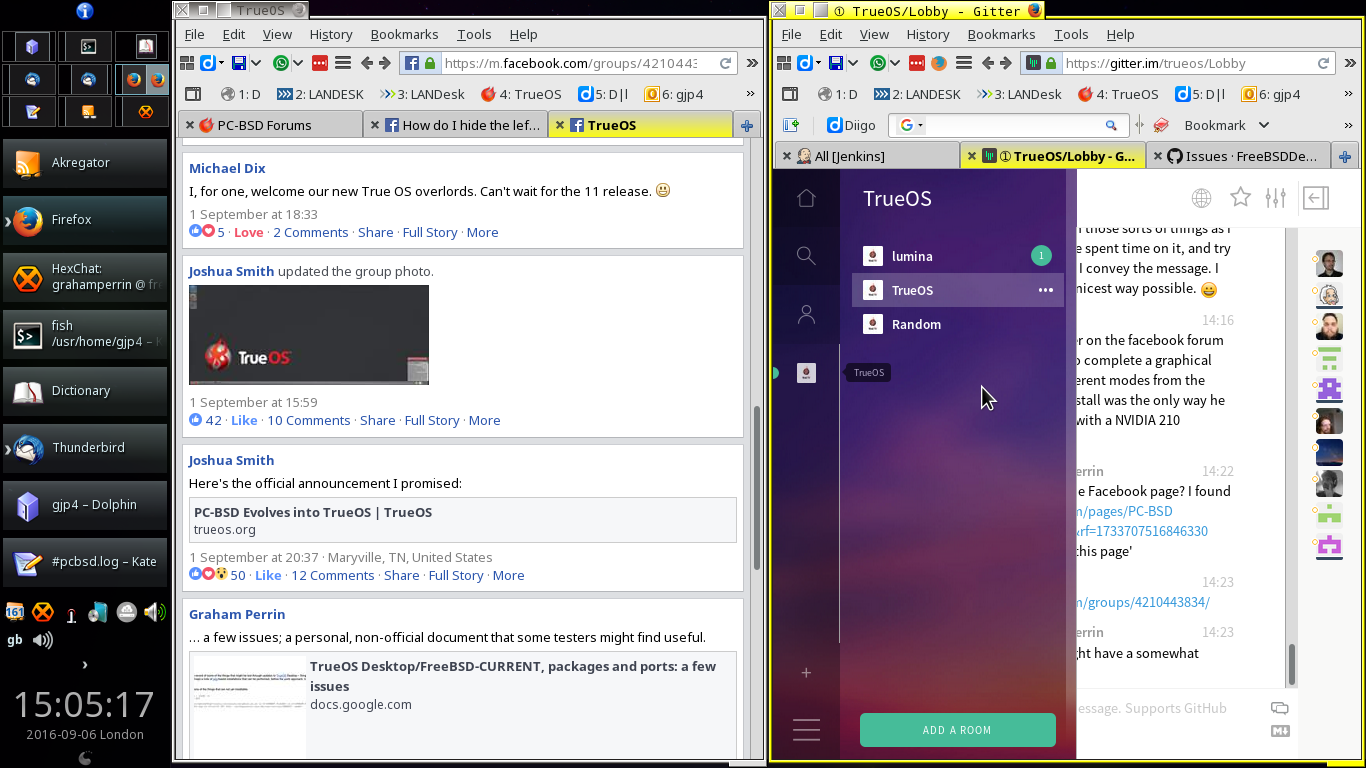Click Diigo toolbar button in Gitter window
This screenshot has height=768, width=1366.
tap(852, 125)
